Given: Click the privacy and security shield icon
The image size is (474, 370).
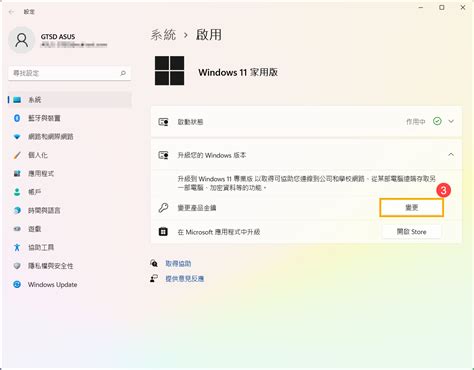Looking at the screenshot, I should (x=17, y=266).
